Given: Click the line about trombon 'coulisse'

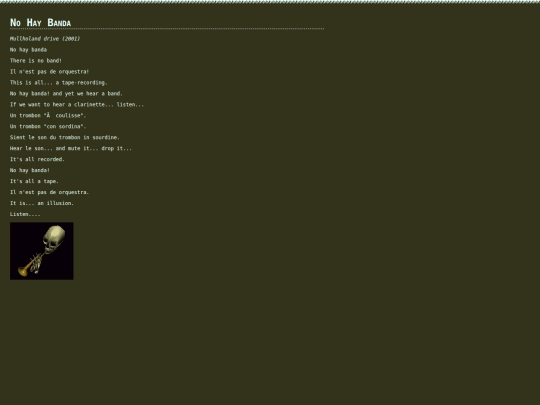Looking at the screenshot, I should click(48, 115).
